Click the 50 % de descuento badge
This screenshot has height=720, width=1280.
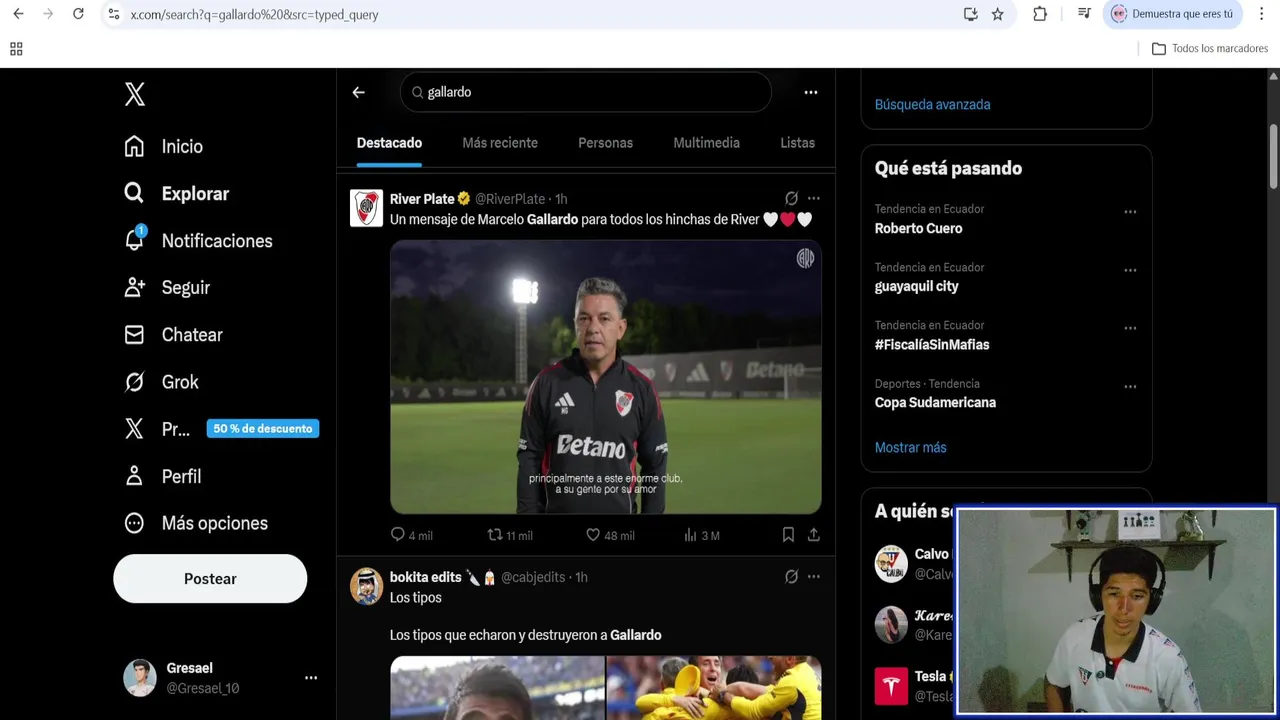click(x=263, y=428)
